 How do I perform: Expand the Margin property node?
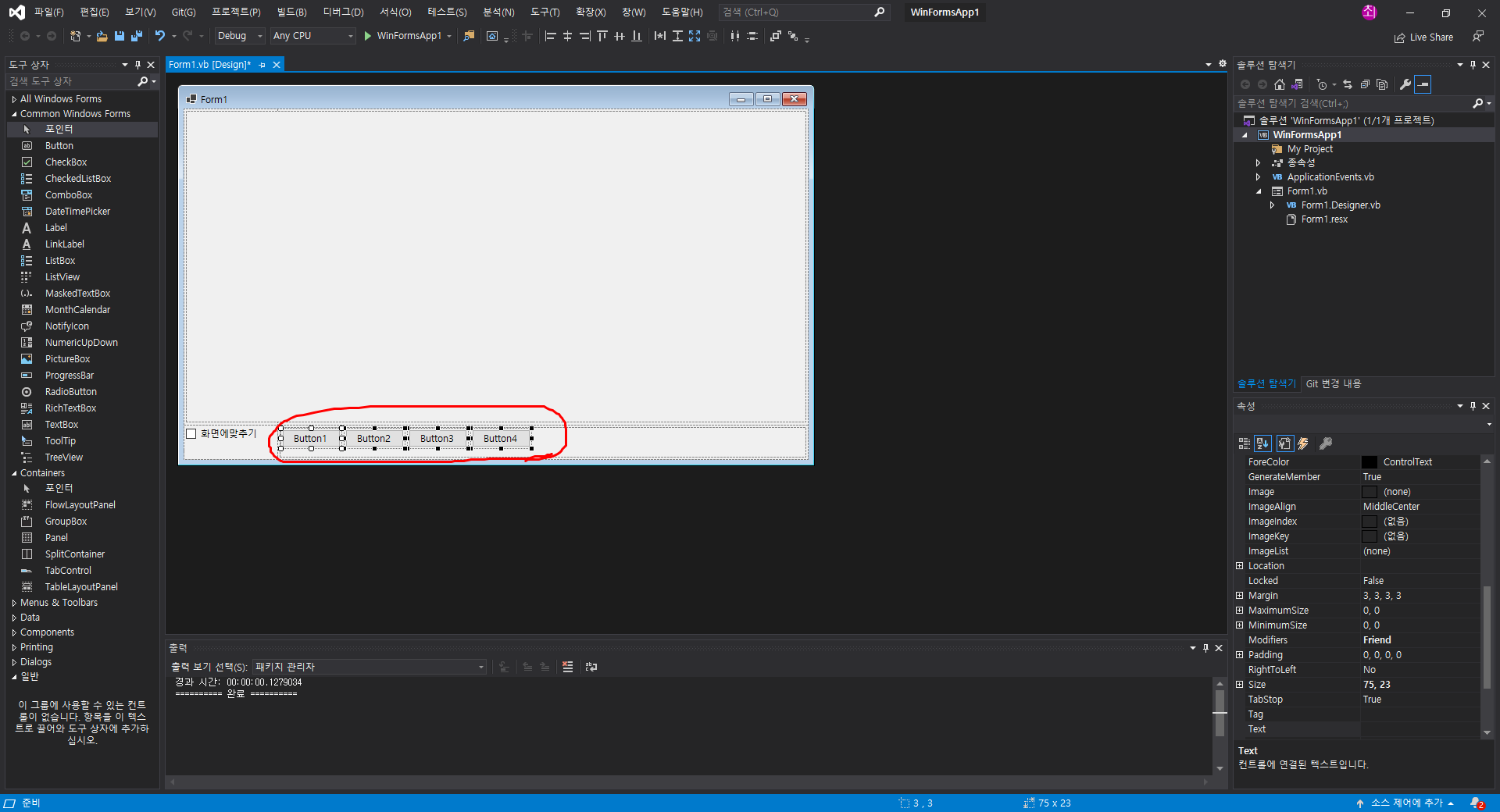pos(1240,596)
